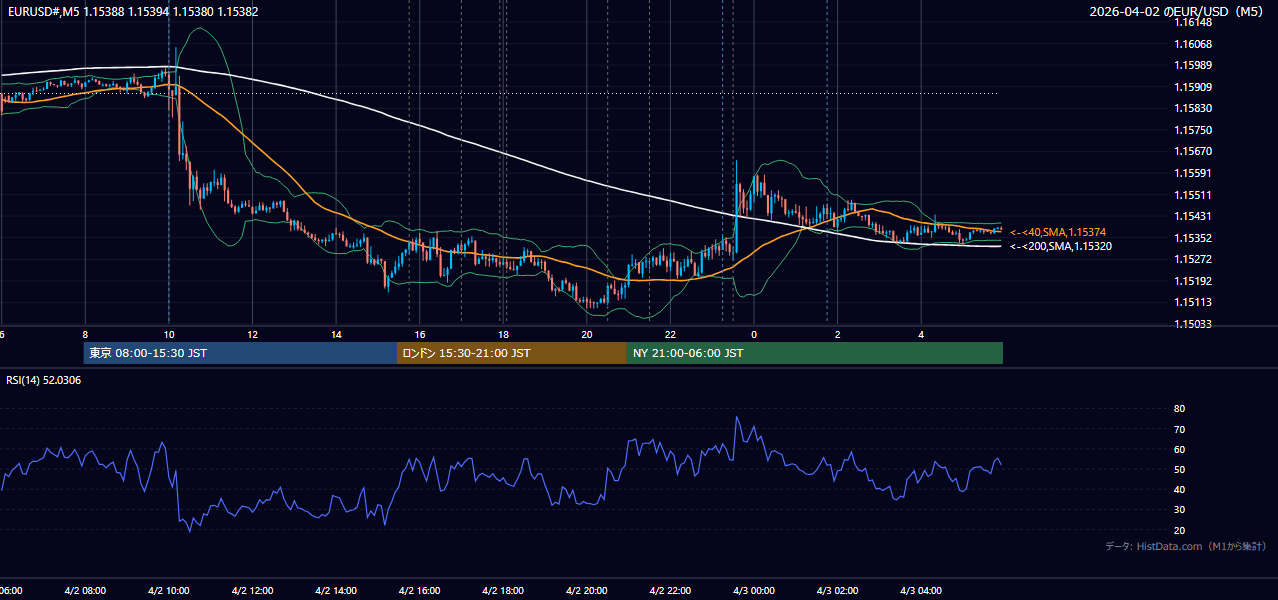Click the RSI scale value 30
This screenshot has width=1278, height=600.
(1179, 510)
